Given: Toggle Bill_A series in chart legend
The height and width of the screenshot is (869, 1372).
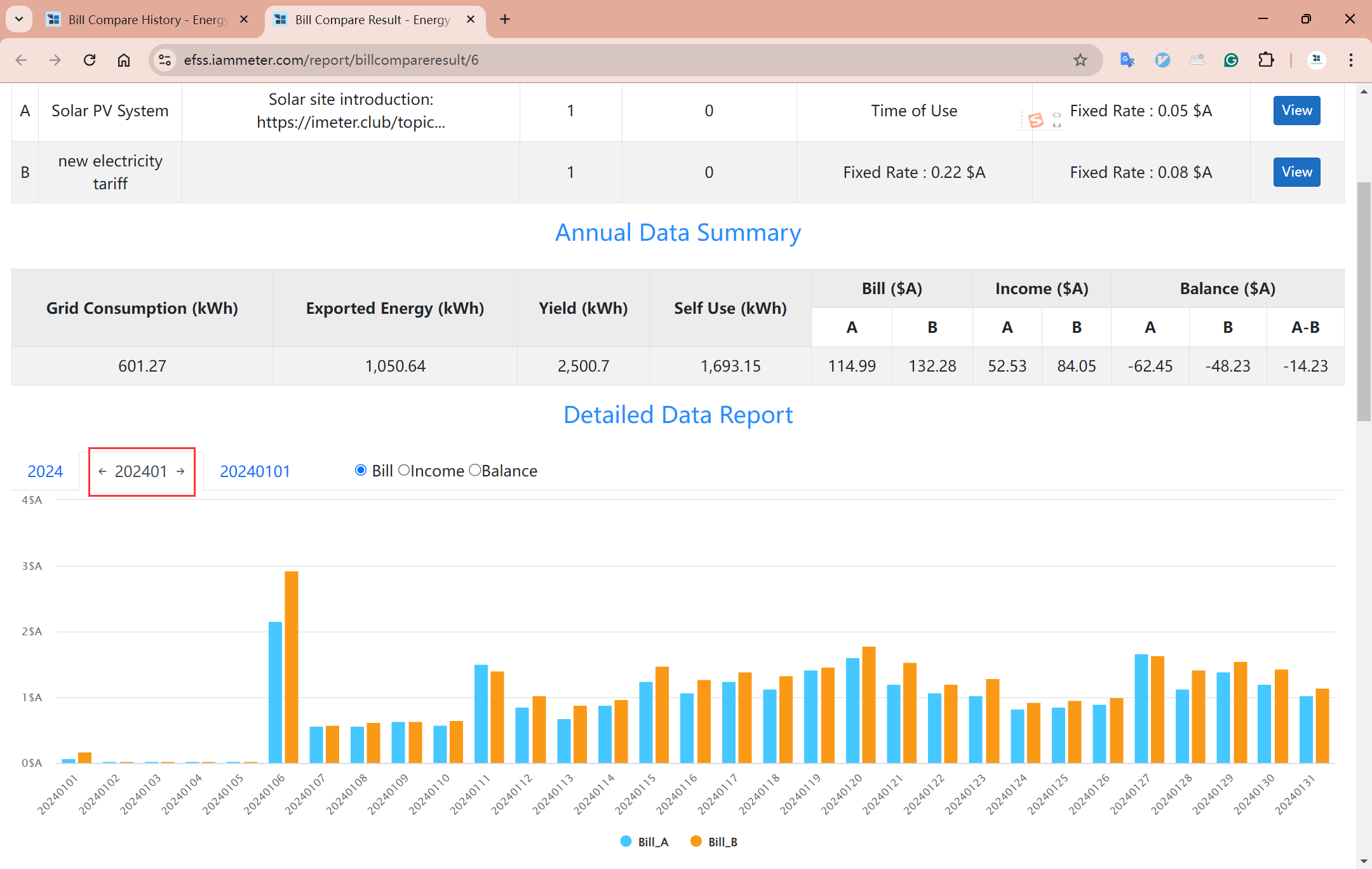Looking at the screenshot, I should pyautogui.click(x=644, y=842).
